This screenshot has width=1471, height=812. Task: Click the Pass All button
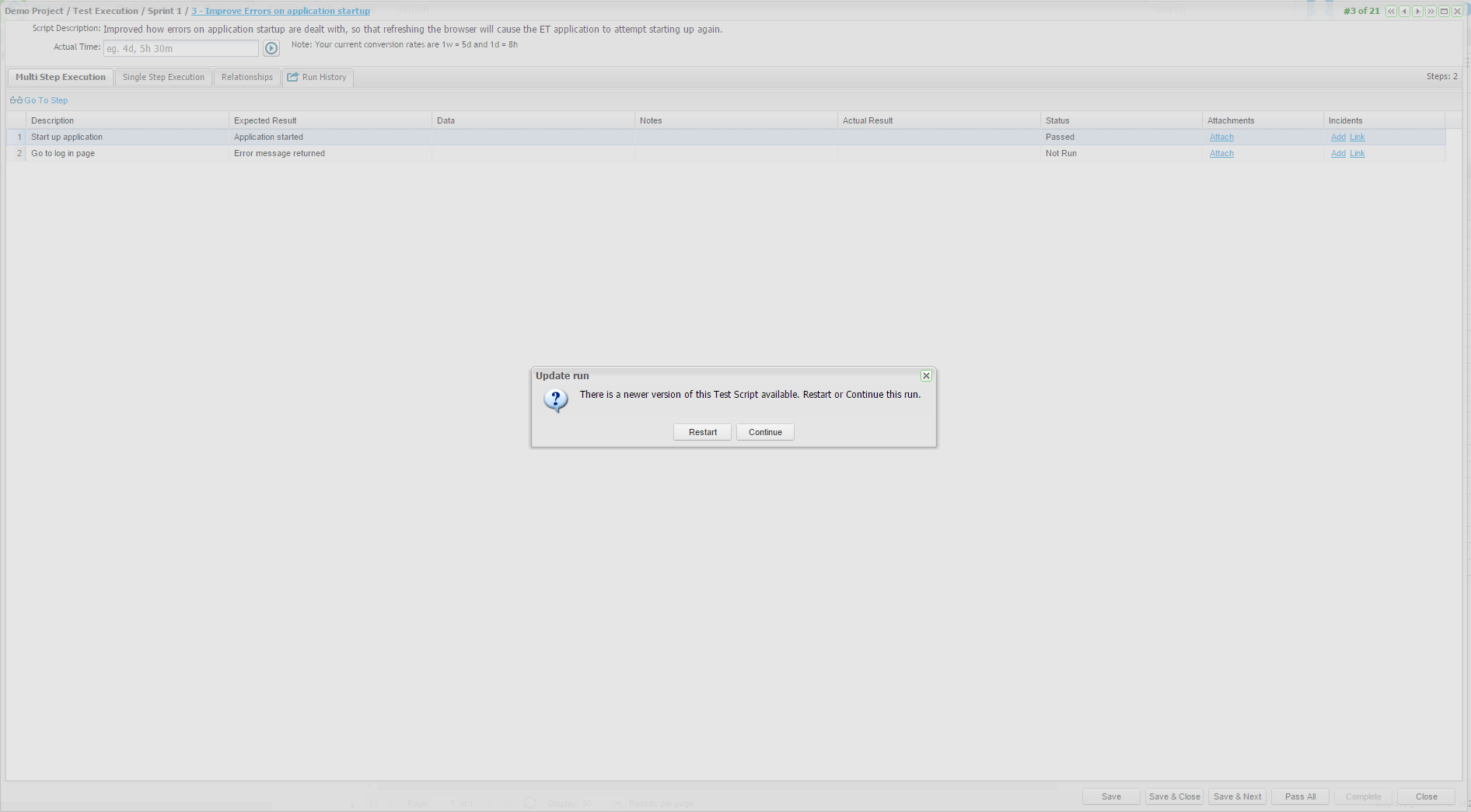click(1300, 796)
